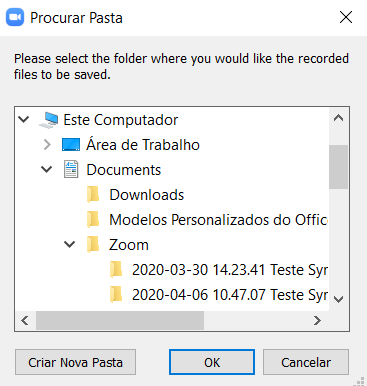Image resolution: width=367 pixels, height=386 pixels.
Task: Click the Zoom app icon in title bar
Action: [15, 17]
